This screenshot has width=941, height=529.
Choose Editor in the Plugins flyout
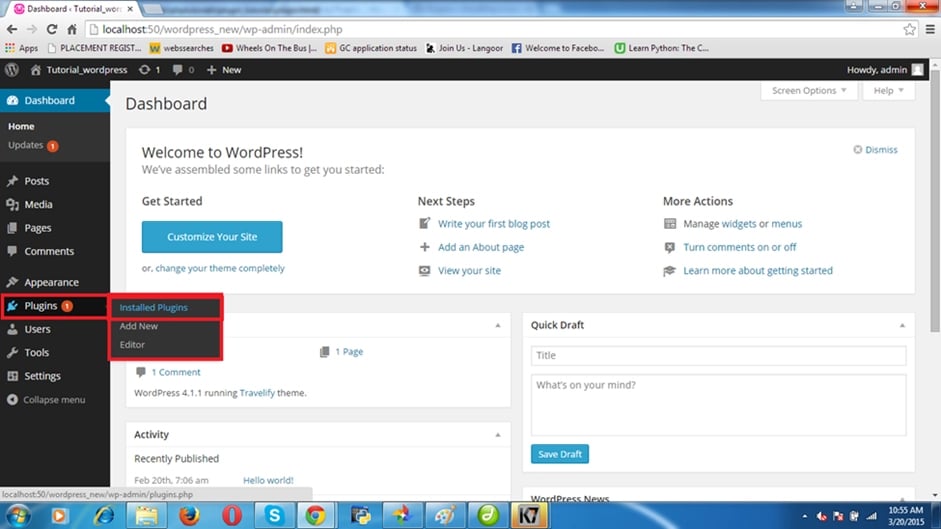(x=132, y=345)
